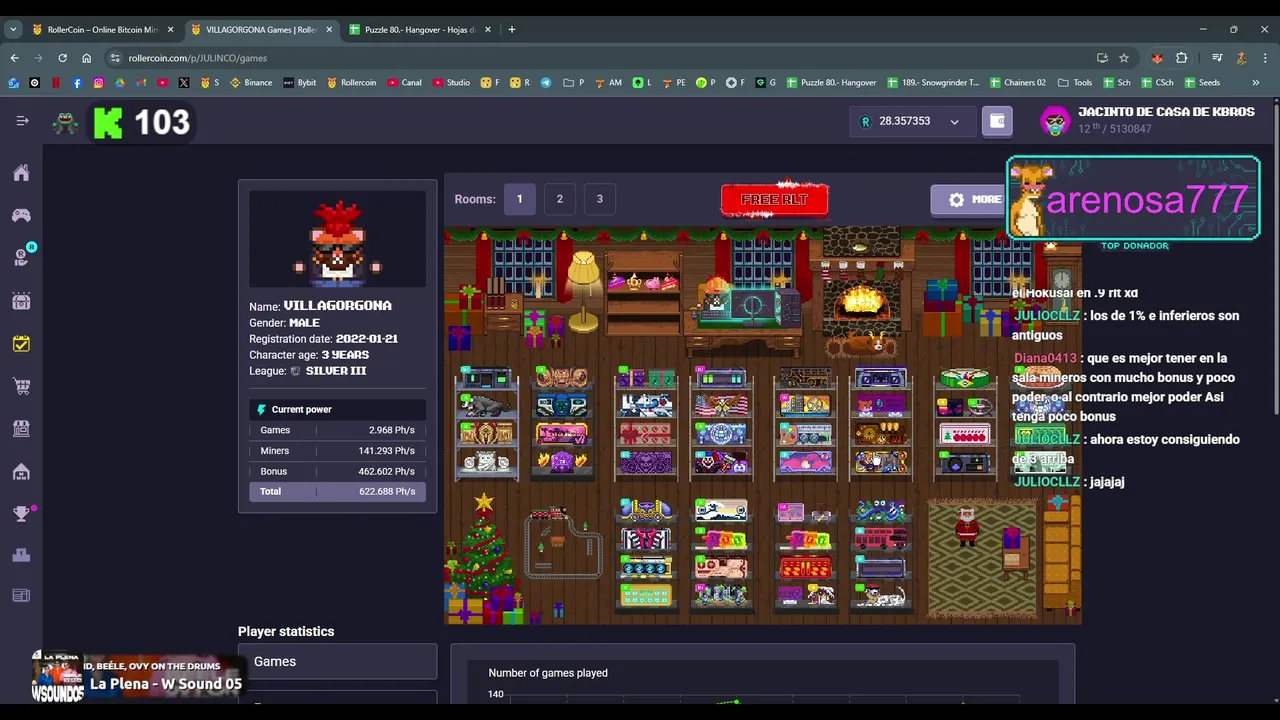Open the treasure chest sidebar icon
The width and height of the screenshot is (1280, 720).
[x=21, y=301]
